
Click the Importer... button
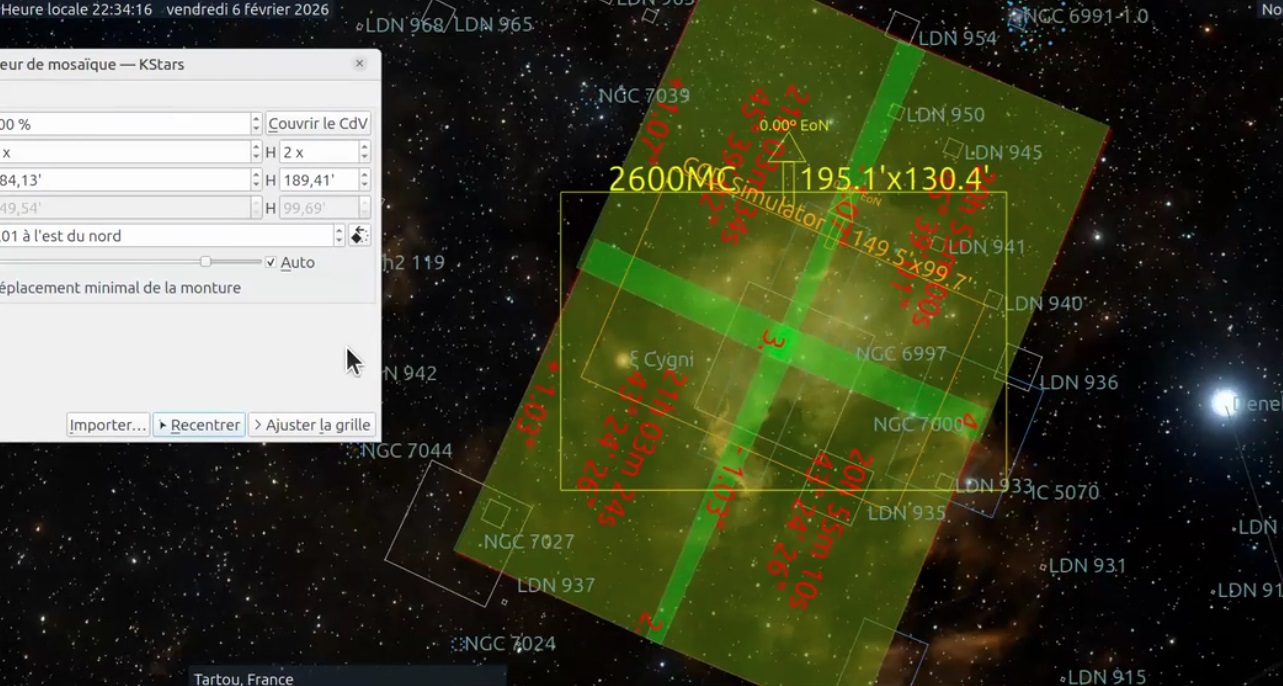coord(108,425)
